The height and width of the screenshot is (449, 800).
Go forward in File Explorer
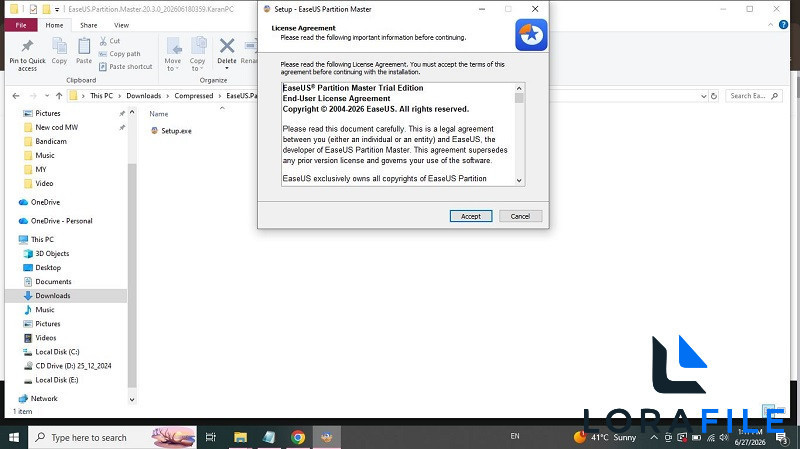pos(33,96)
